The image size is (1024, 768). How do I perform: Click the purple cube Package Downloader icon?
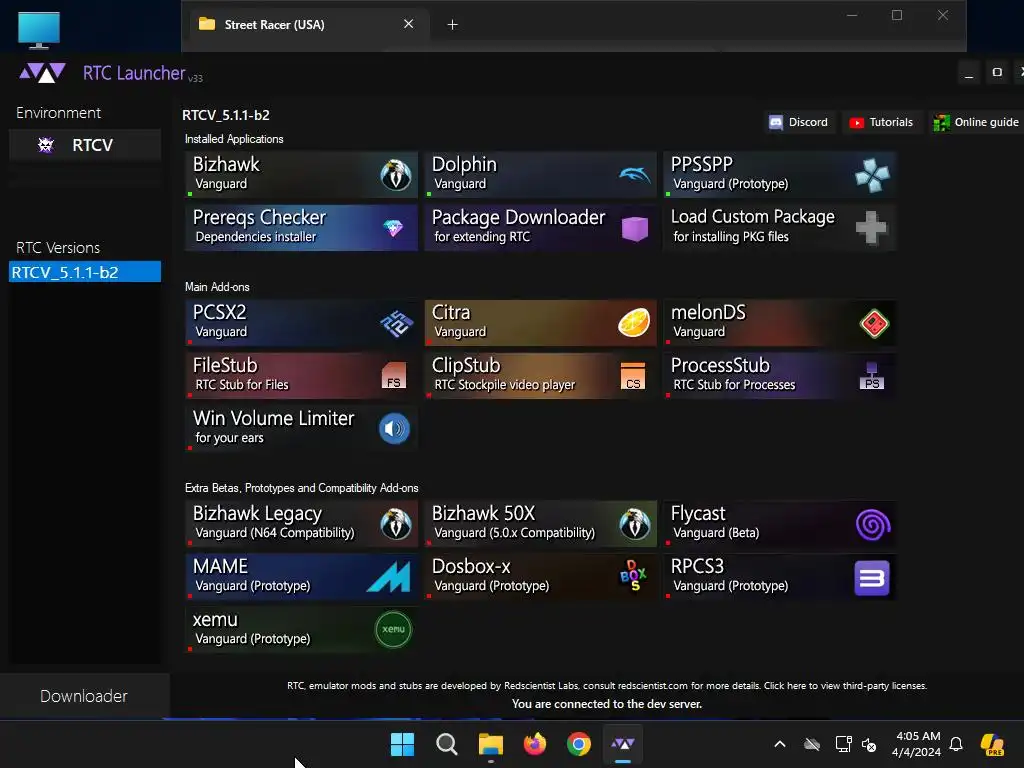click(635, 229)
